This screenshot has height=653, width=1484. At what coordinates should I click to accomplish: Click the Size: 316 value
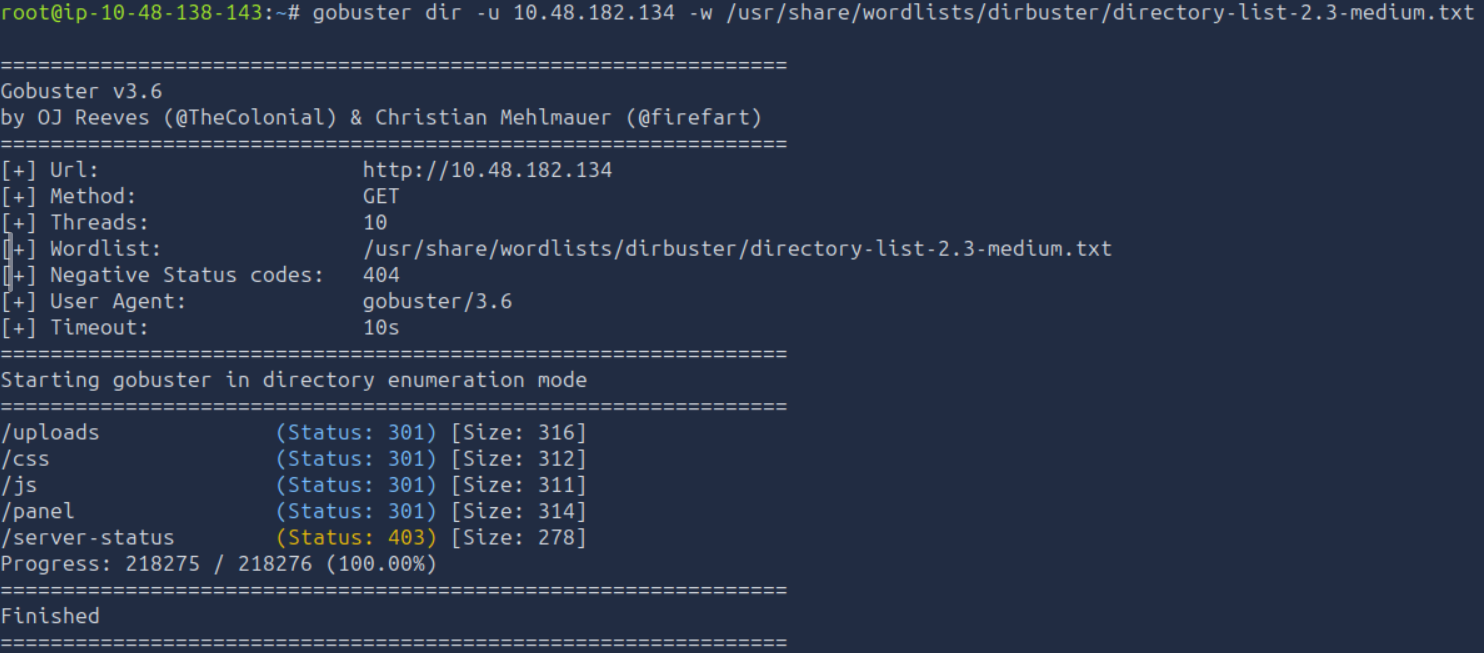(x=518, y=433)
